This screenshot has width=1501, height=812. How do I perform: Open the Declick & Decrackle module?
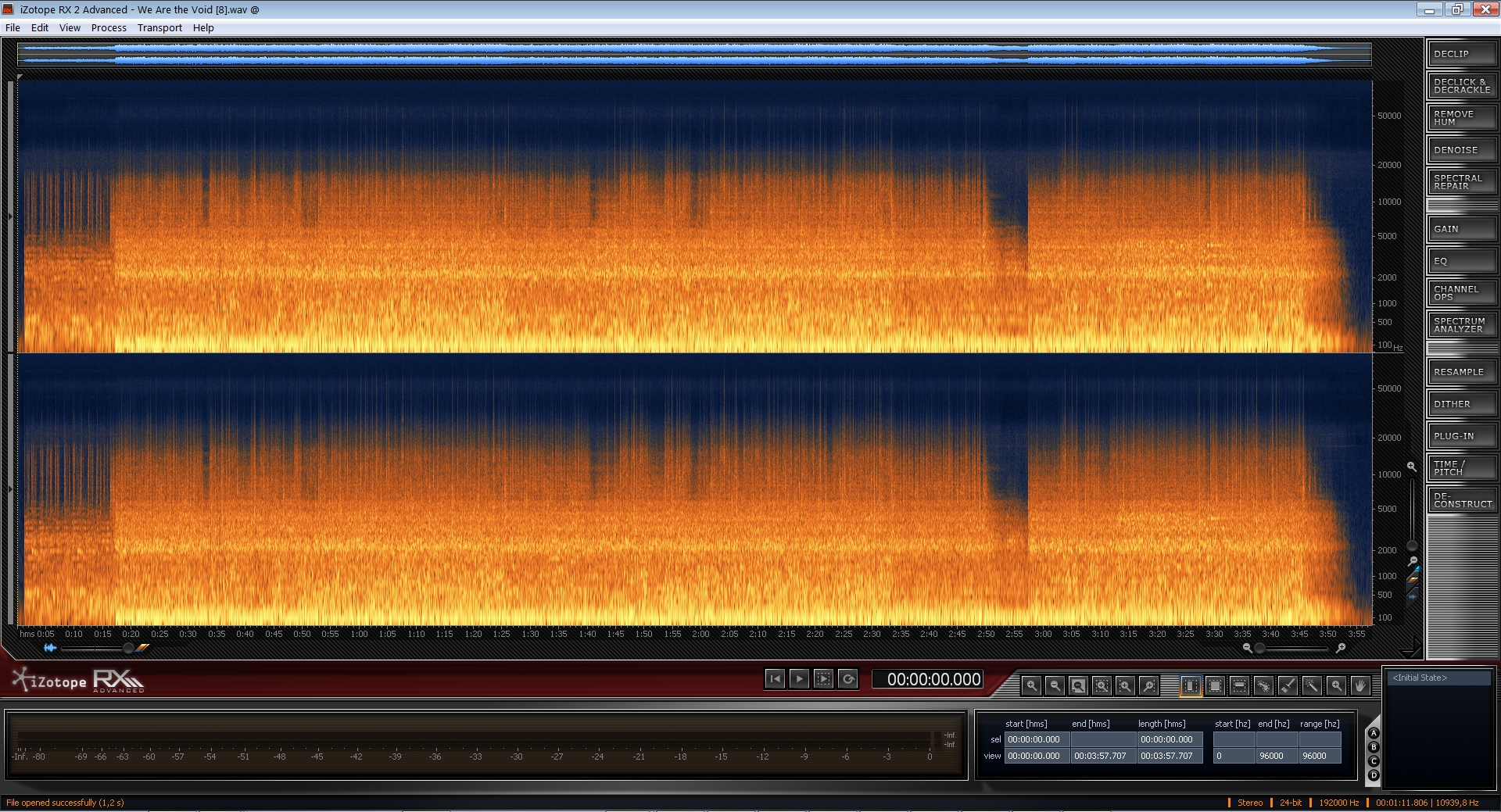tap(1461, 86)
